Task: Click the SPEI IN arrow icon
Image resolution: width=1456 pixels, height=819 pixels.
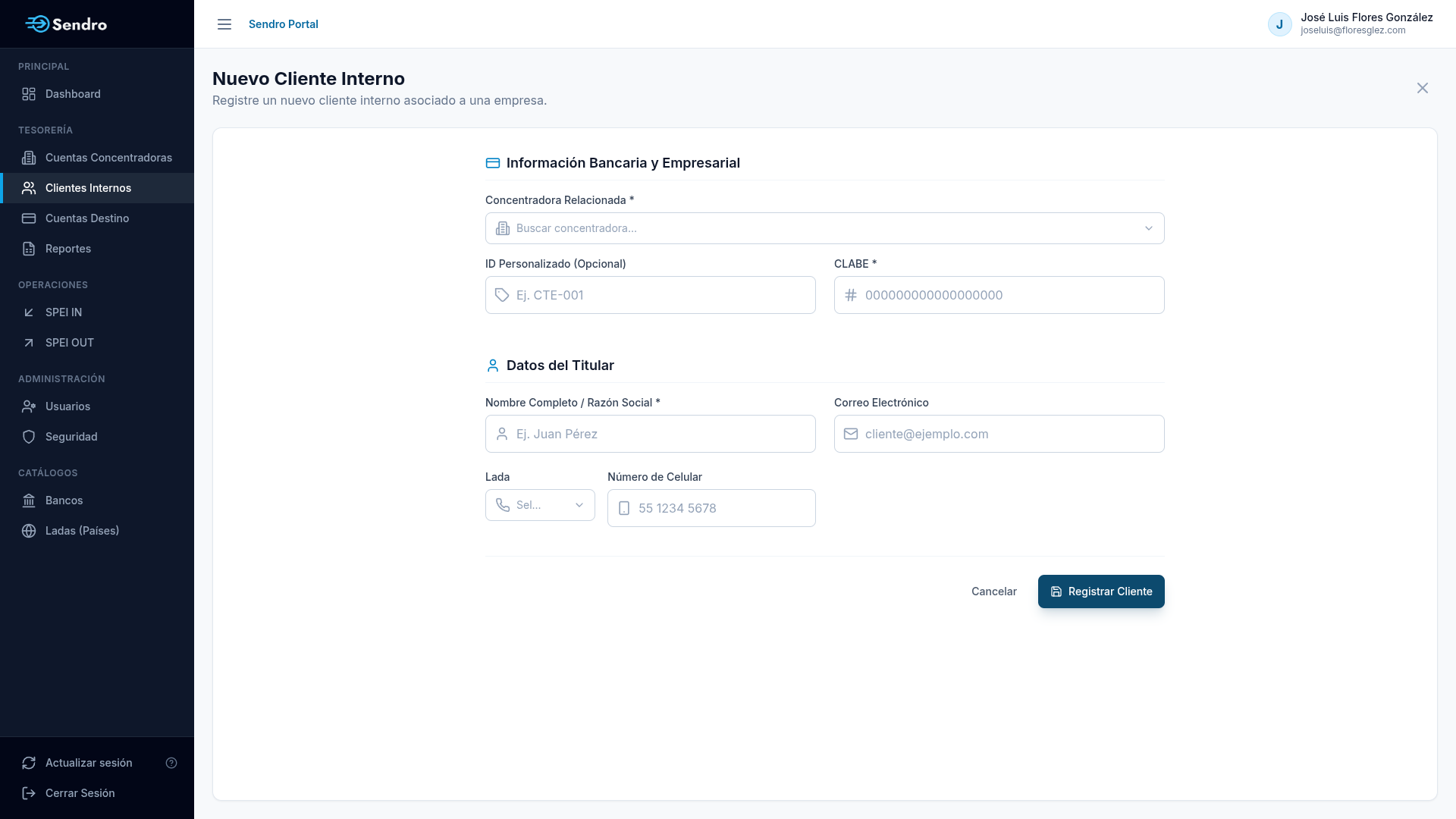Action: point(29,312)
